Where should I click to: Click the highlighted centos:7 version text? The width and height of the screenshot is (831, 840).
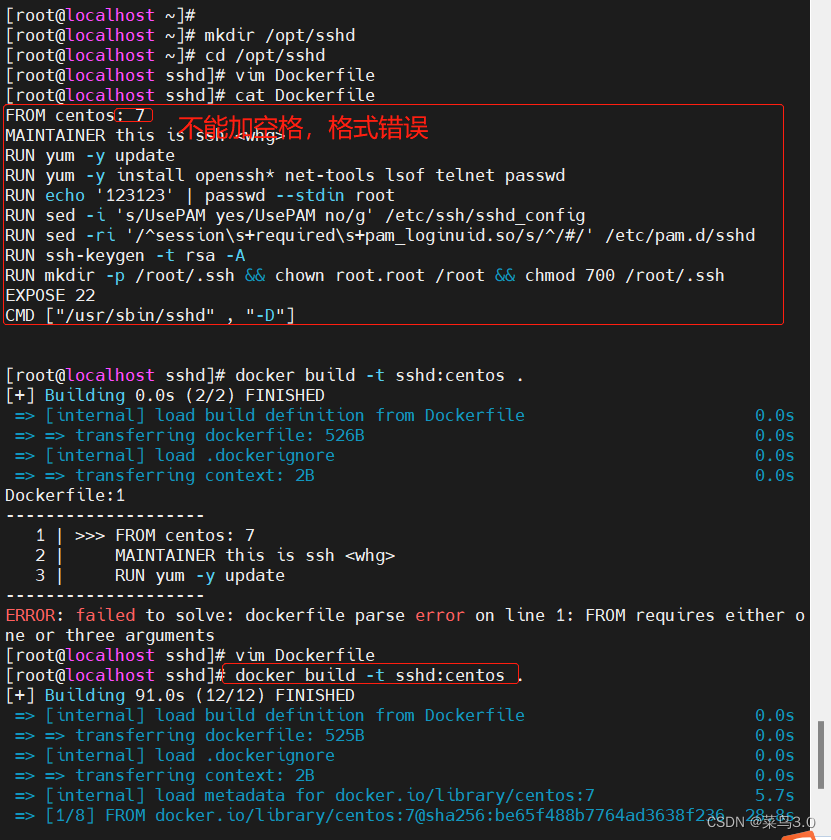click(x=132, y=115)
